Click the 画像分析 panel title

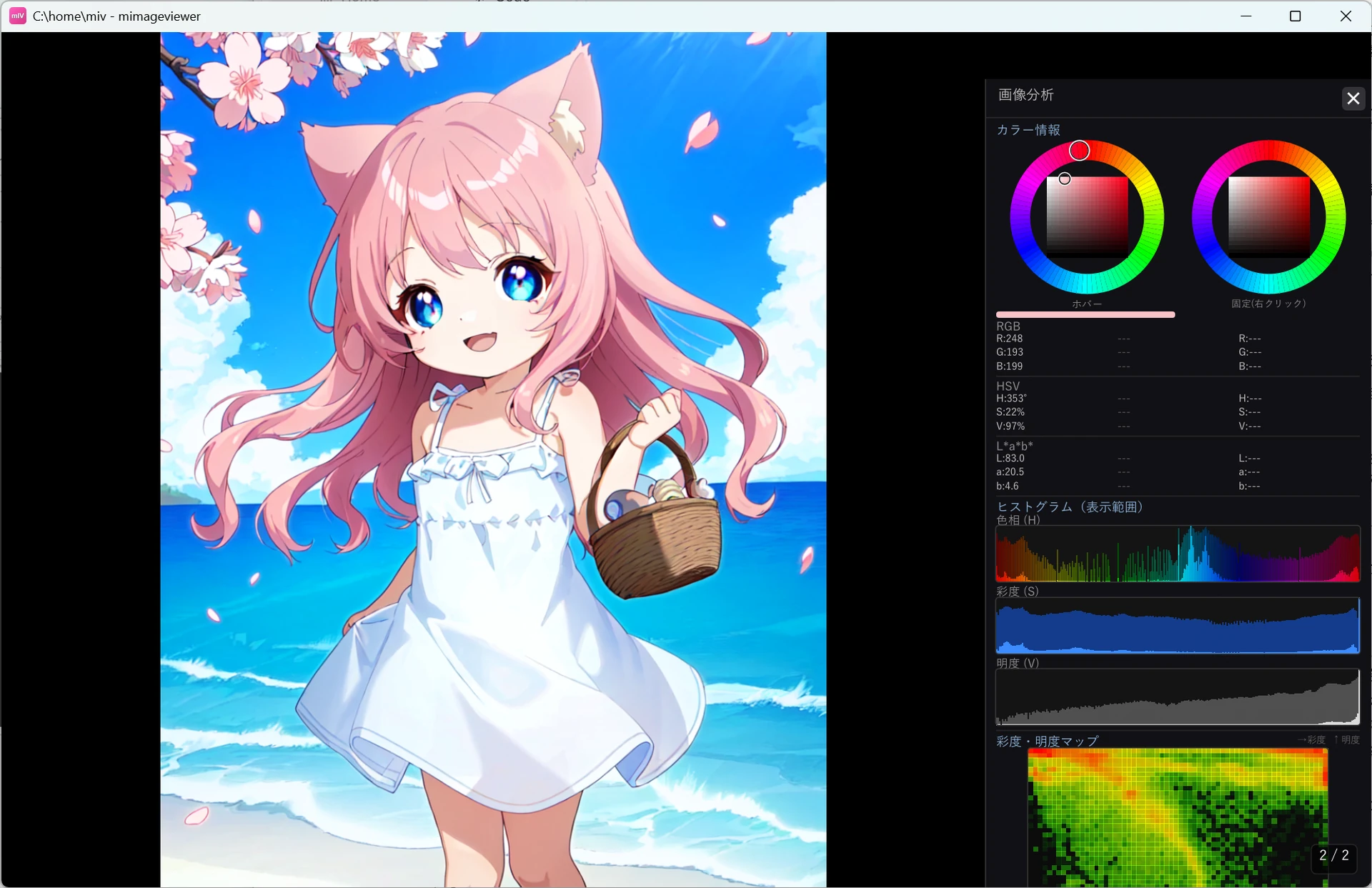click(x=1025, y=95)
